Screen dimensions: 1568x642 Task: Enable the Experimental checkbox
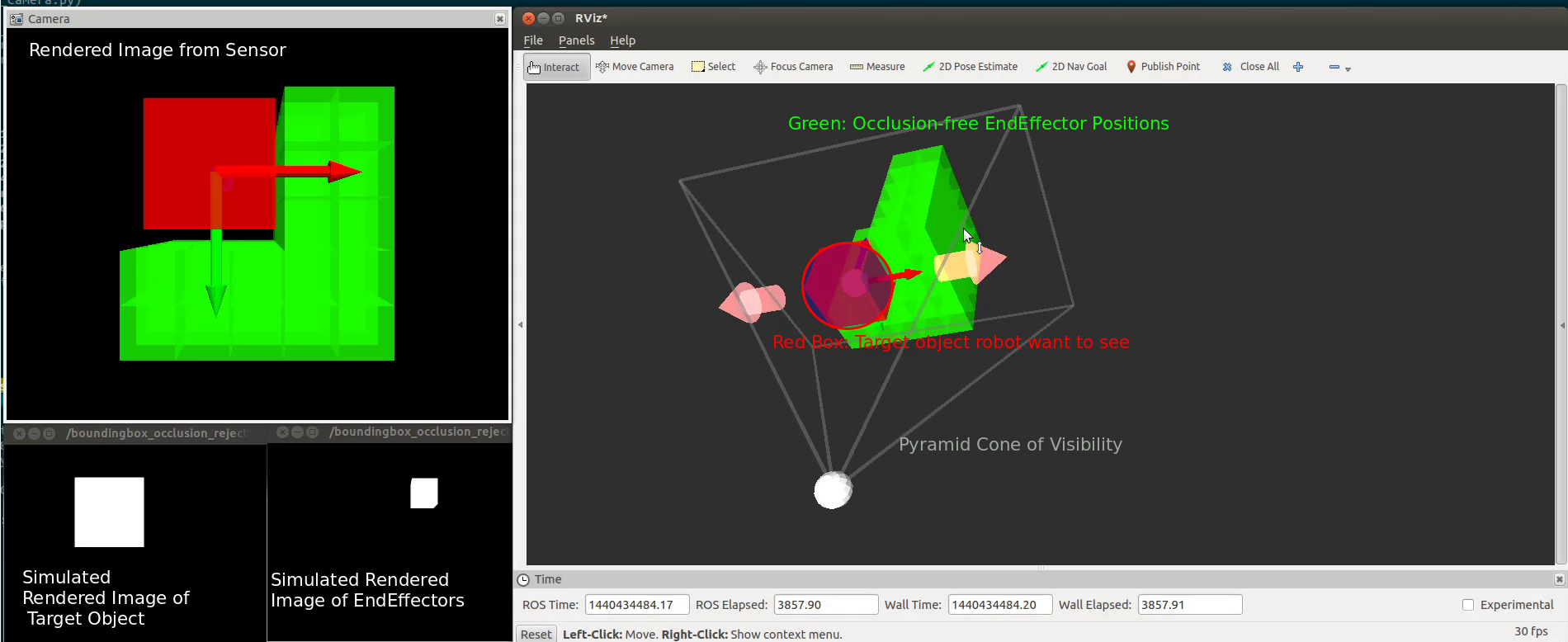click(1468, 605)
